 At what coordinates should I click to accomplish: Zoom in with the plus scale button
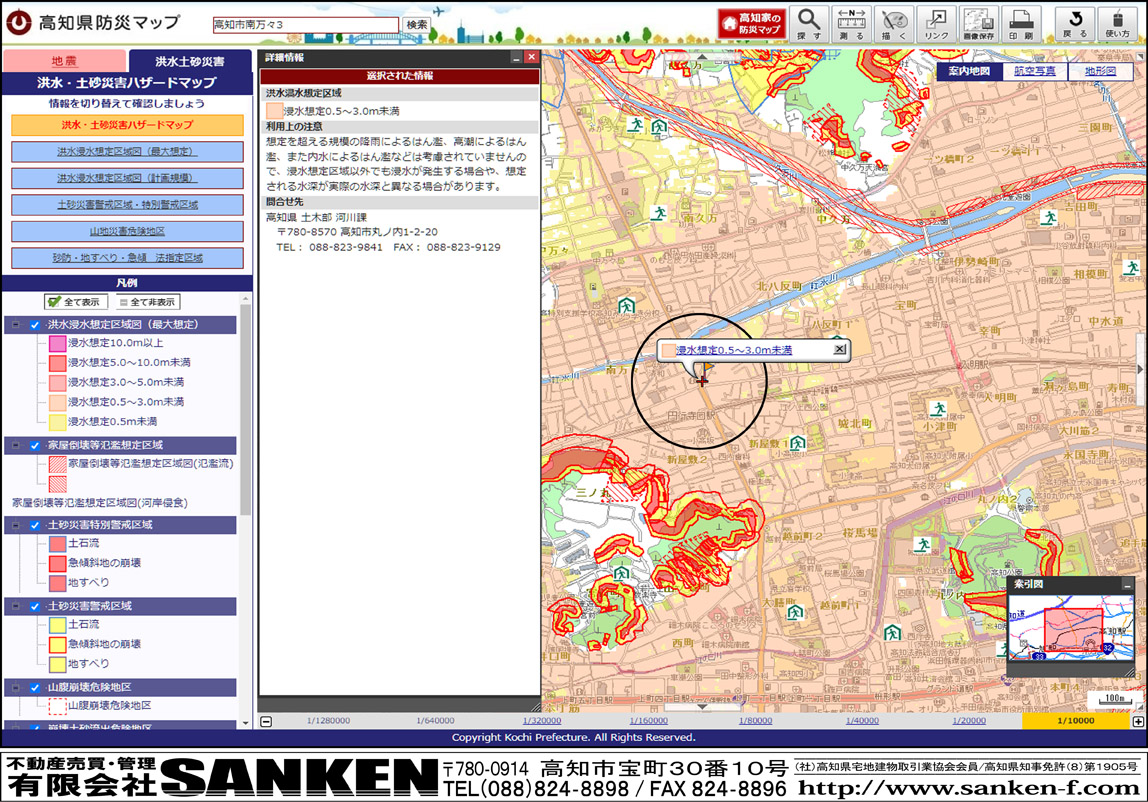[x=1138, y=721]
